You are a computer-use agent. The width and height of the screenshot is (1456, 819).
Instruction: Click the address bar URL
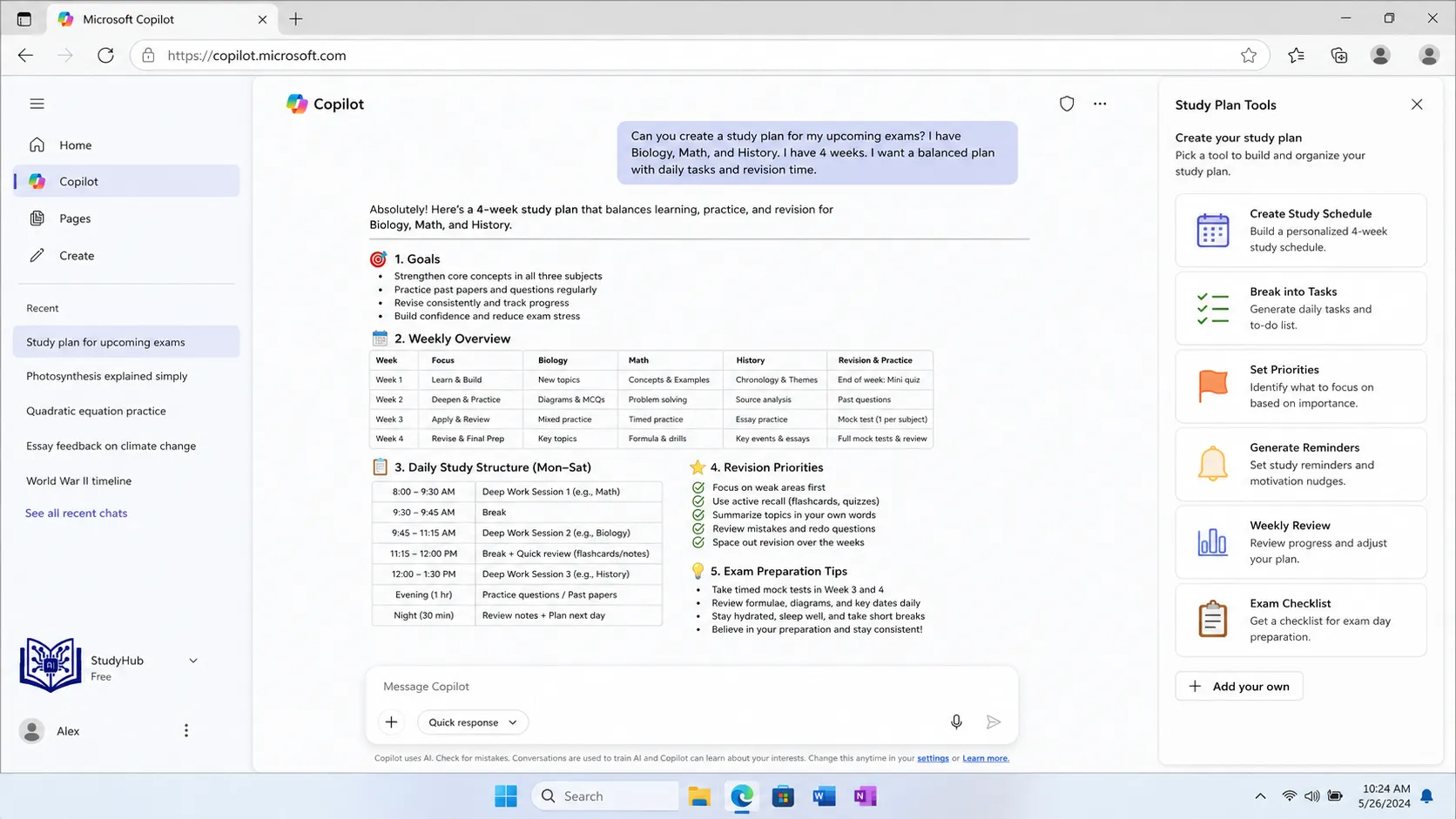point(257,55)
